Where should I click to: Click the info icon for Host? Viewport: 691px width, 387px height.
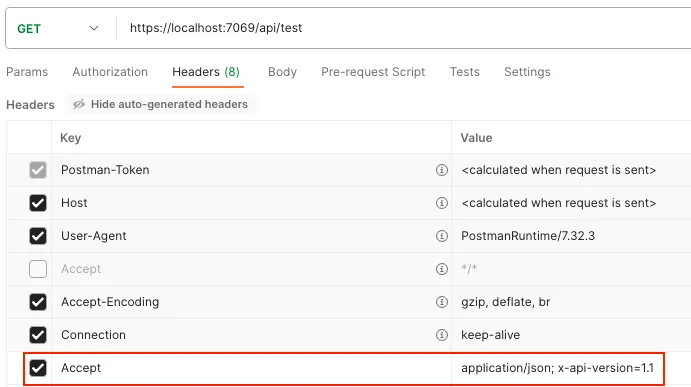point(442,203)
